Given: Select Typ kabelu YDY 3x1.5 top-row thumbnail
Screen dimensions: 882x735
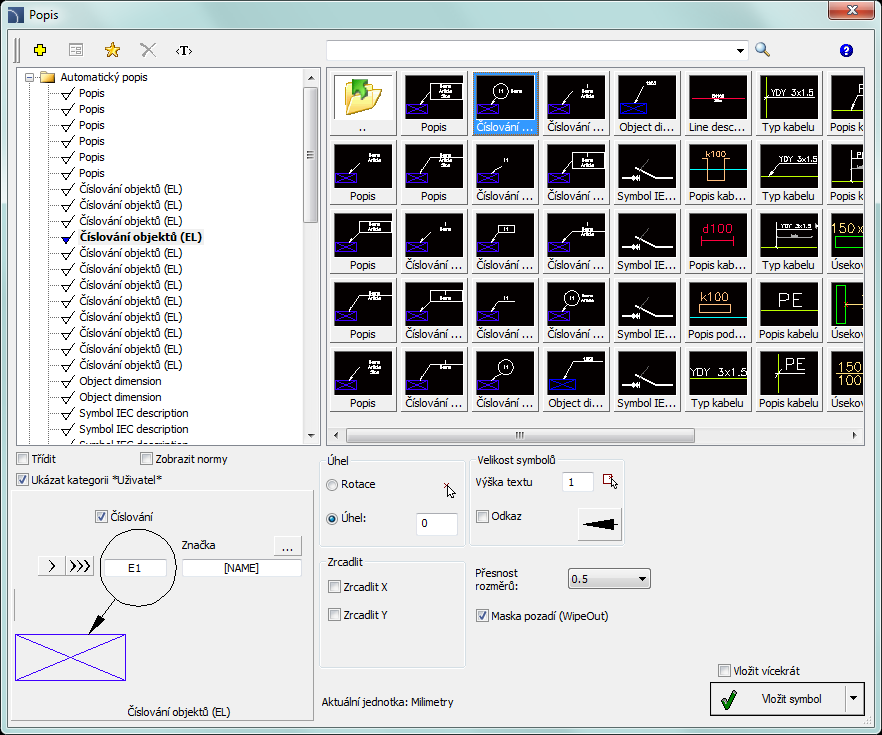Looking at the screenshot, I should click(x=788, y=103).
